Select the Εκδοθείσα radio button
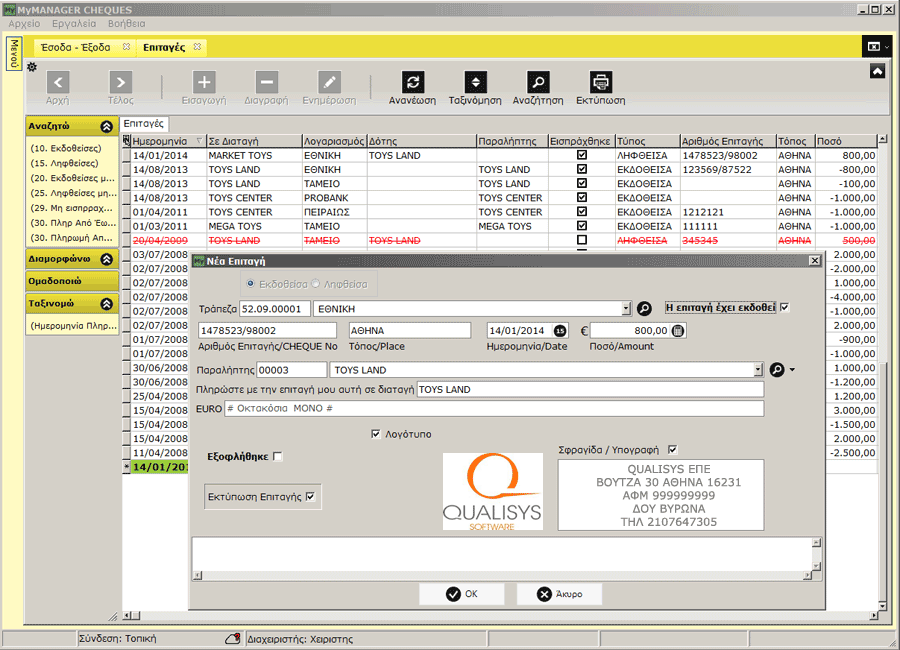The width and height of the screenshot is (900, 650). pos(250,284)
